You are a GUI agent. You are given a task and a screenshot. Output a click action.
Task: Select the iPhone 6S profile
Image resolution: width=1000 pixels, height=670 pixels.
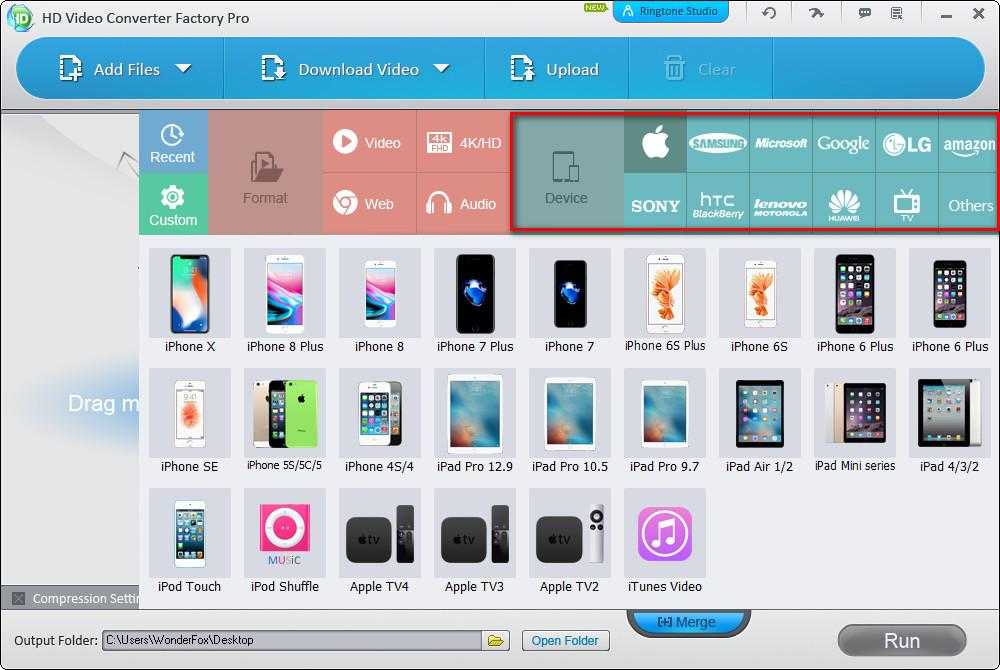(760, 301)
